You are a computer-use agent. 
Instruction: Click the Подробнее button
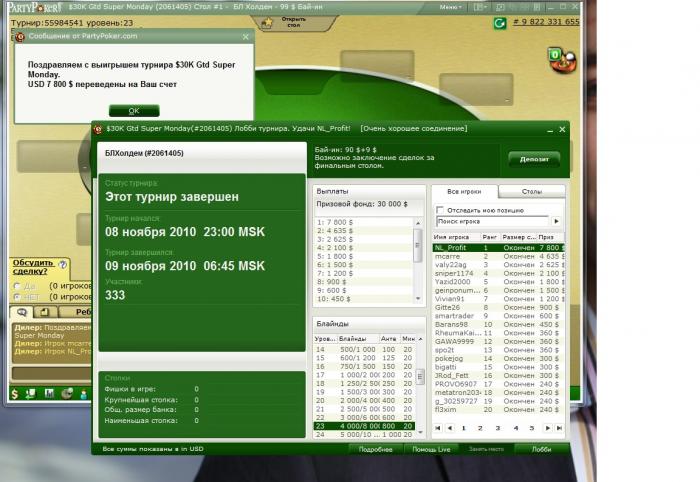[x=375, y=449]
